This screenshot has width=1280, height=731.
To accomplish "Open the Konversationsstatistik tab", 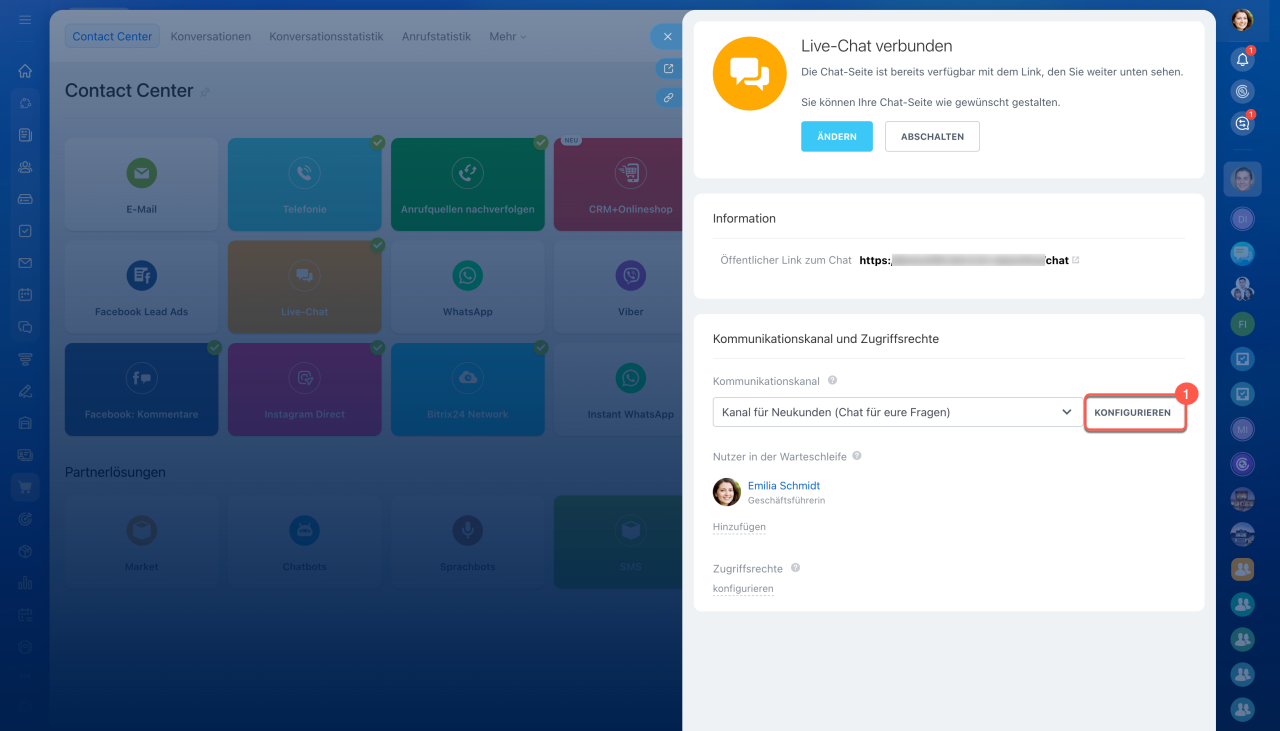I will click(326, 37).
